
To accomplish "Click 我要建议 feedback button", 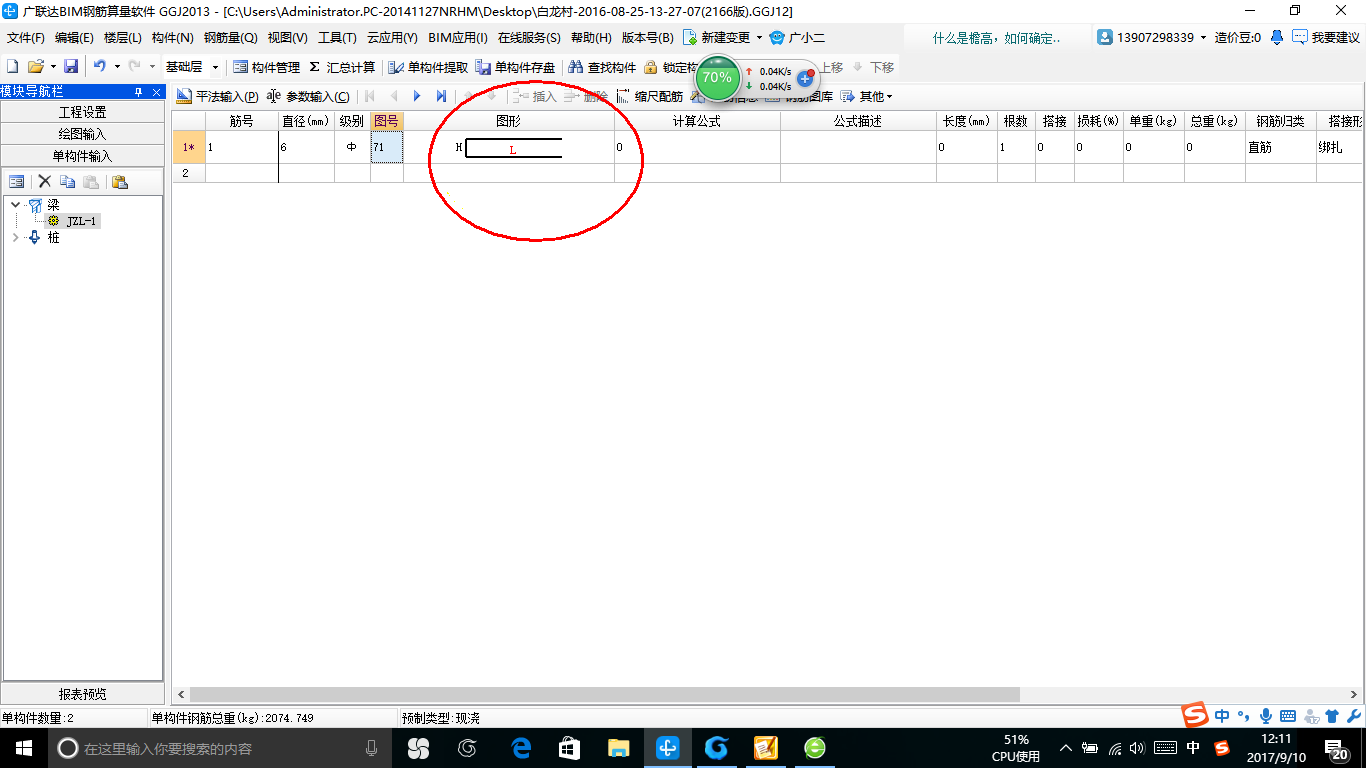I will click(x=1326, y=37).
